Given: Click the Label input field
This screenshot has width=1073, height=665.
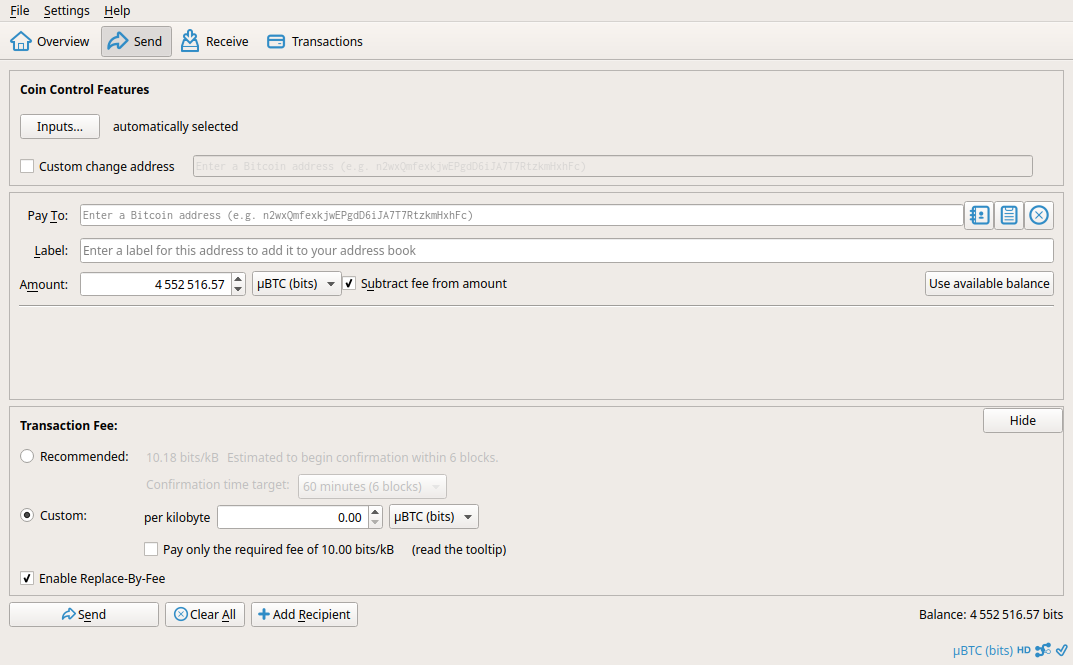Looking at the screenshot, I should (567, 250).
